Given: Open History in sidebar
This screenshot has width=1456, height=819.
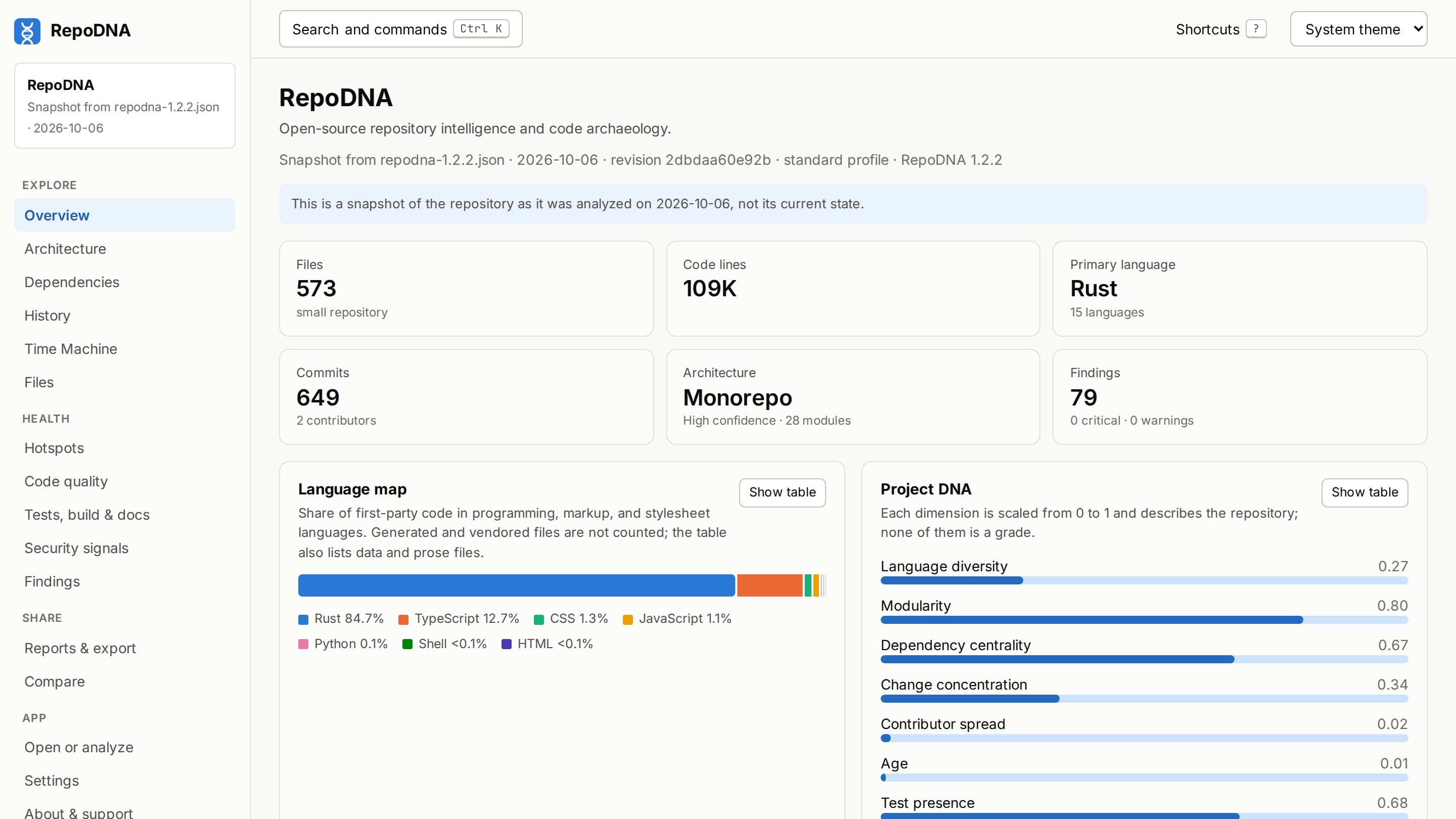Looking at the screenshot, I should tap(124, 315).
